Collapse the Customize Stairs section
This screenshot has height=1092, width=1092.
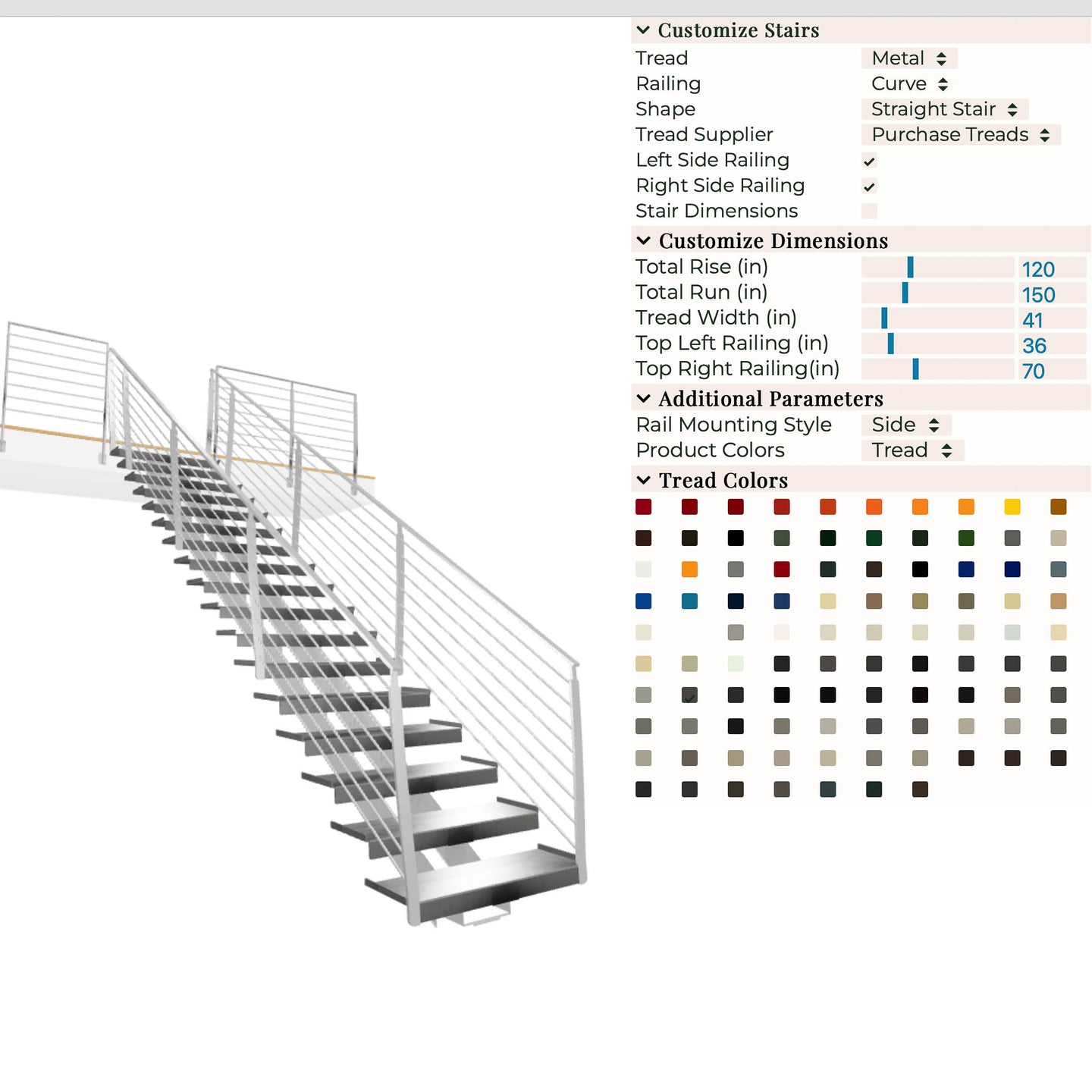(644, 30)
